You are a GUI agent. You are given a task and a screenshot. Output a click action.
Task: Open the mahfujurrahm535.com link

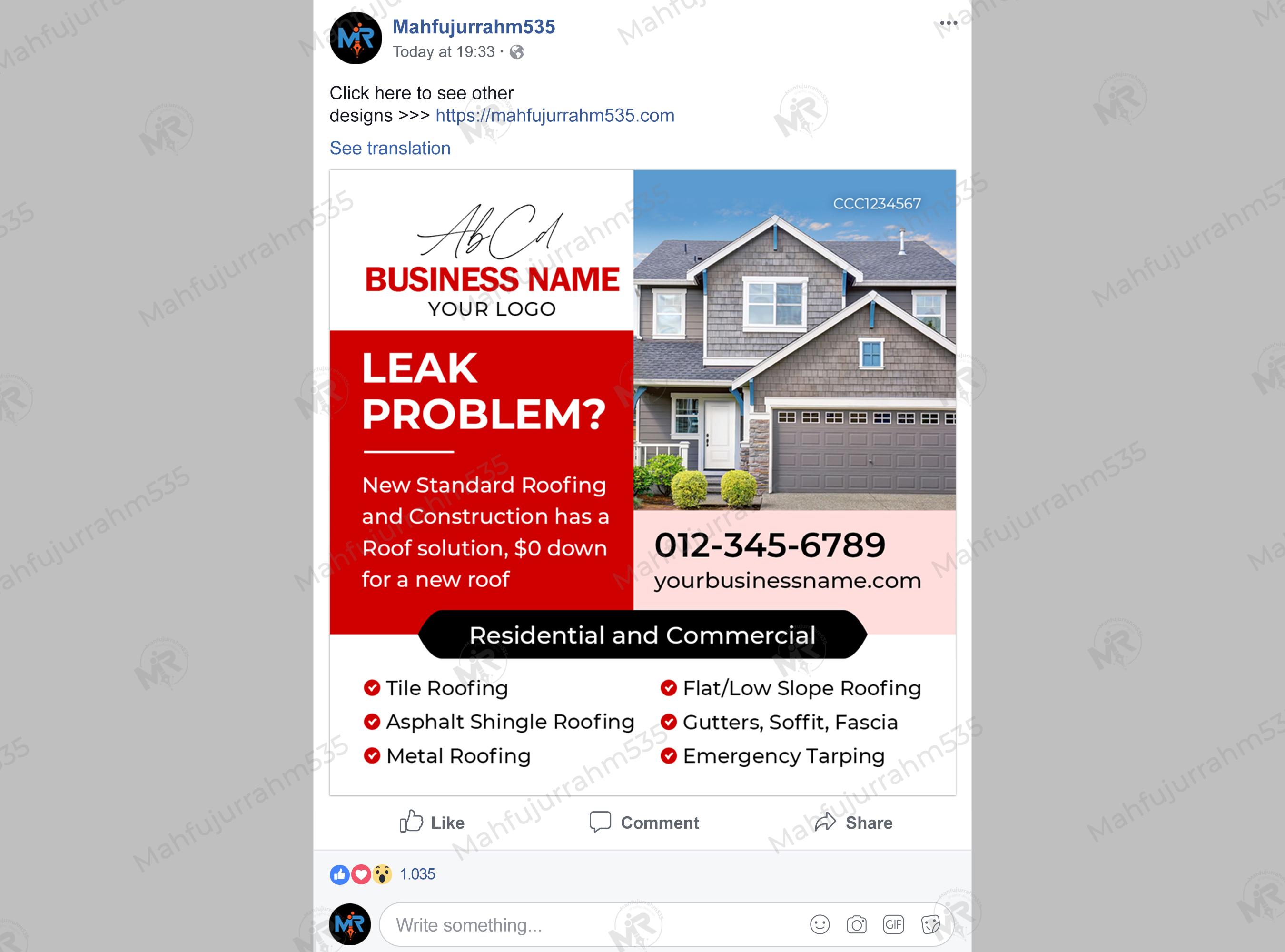click(x=554, y=115)
